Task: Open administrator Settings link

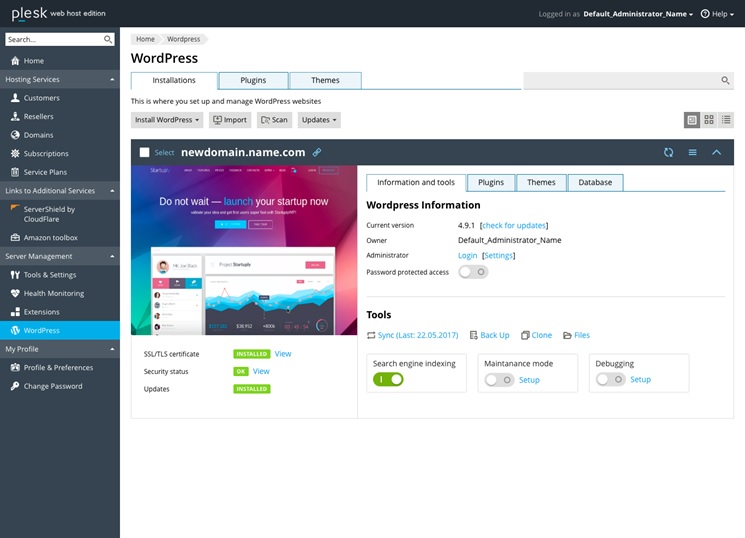Action: [498, 256]
